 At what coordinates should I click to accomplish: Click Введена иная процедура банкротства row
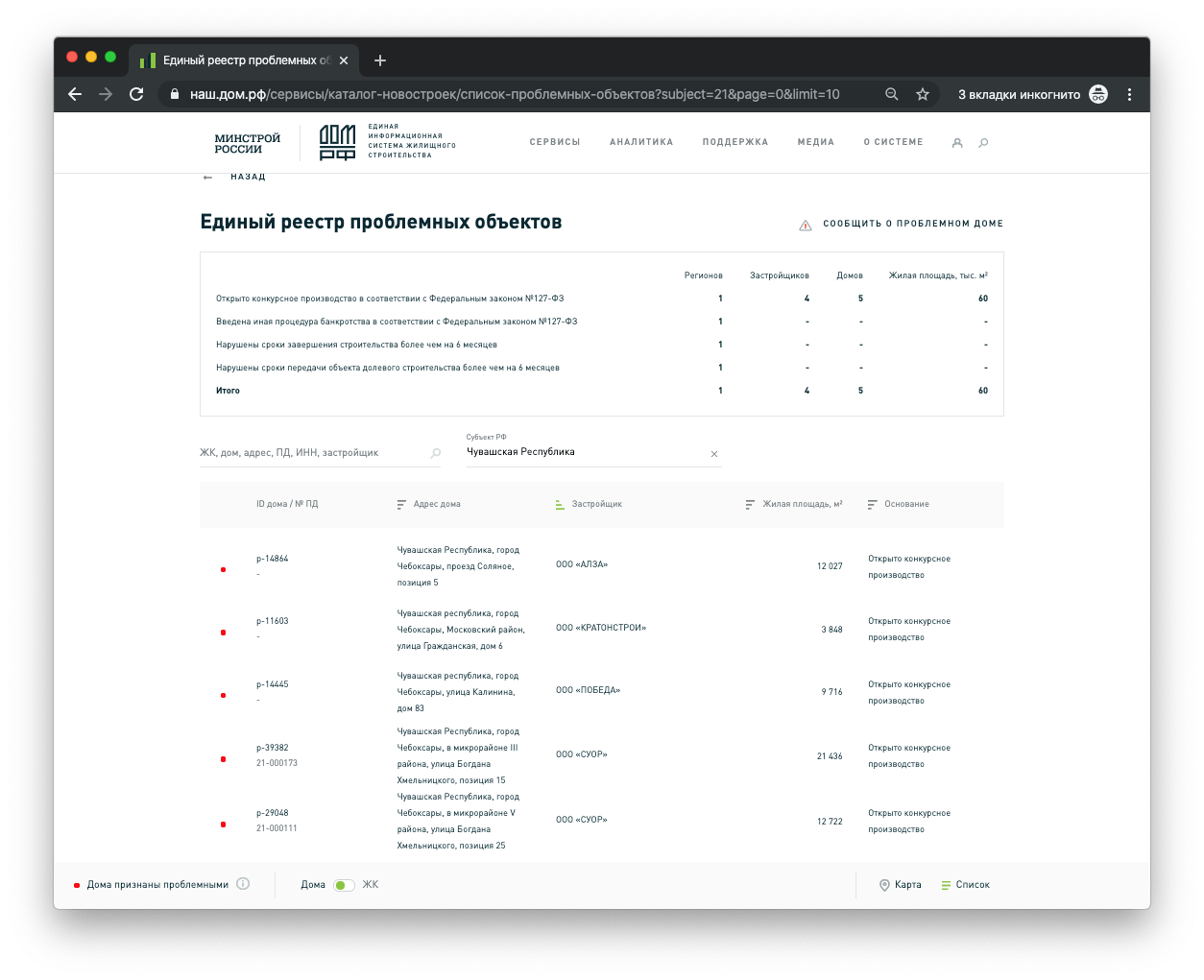pos(602,322)
